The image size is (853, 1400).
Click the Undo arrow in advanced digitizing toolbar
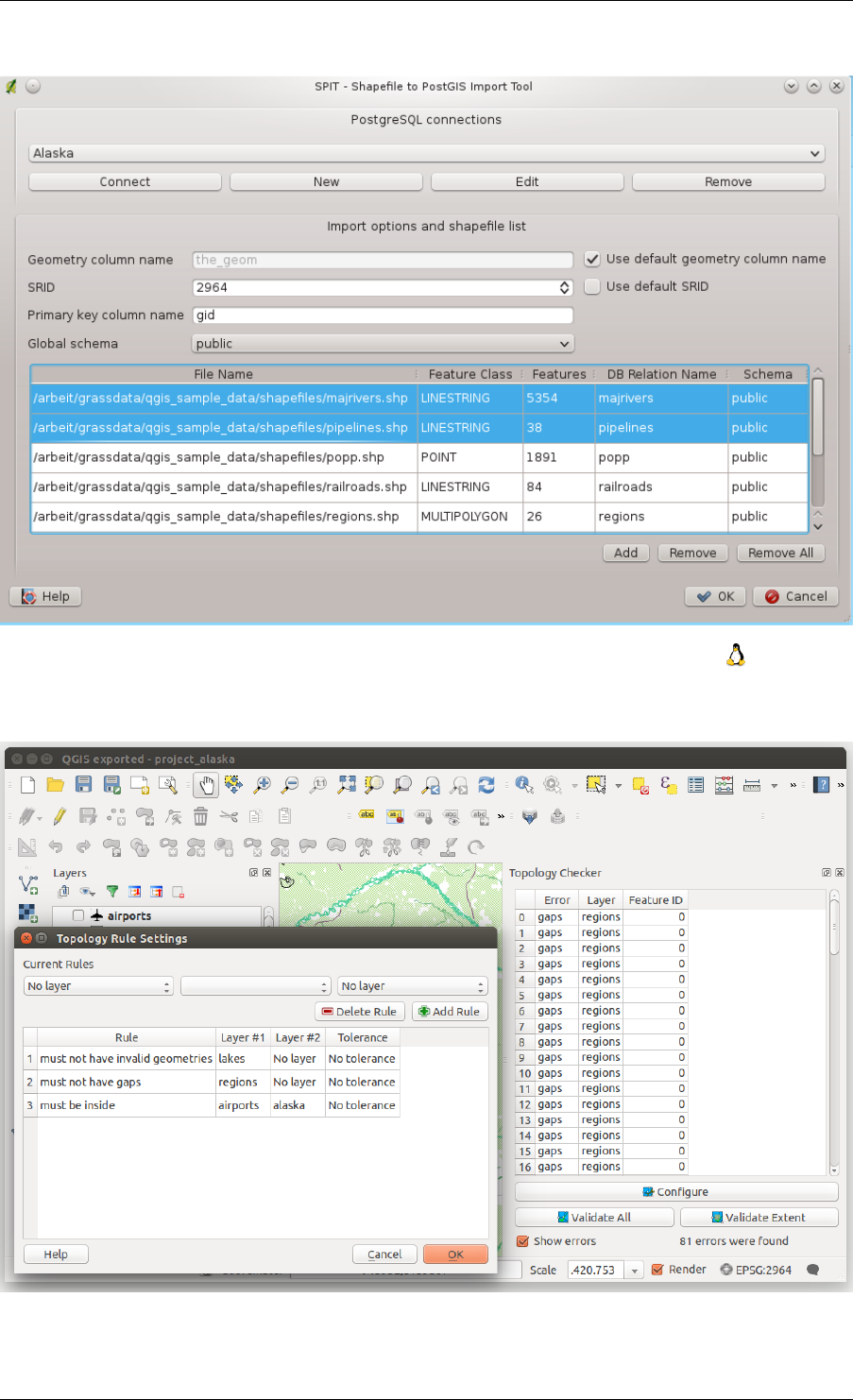56,847
